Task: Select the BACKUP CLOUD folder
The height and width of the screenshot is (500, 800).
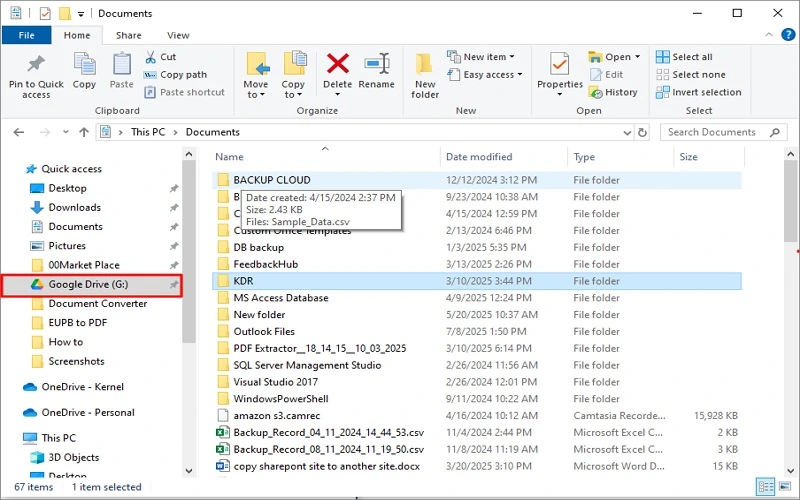Action: click(x=477, y=180)
